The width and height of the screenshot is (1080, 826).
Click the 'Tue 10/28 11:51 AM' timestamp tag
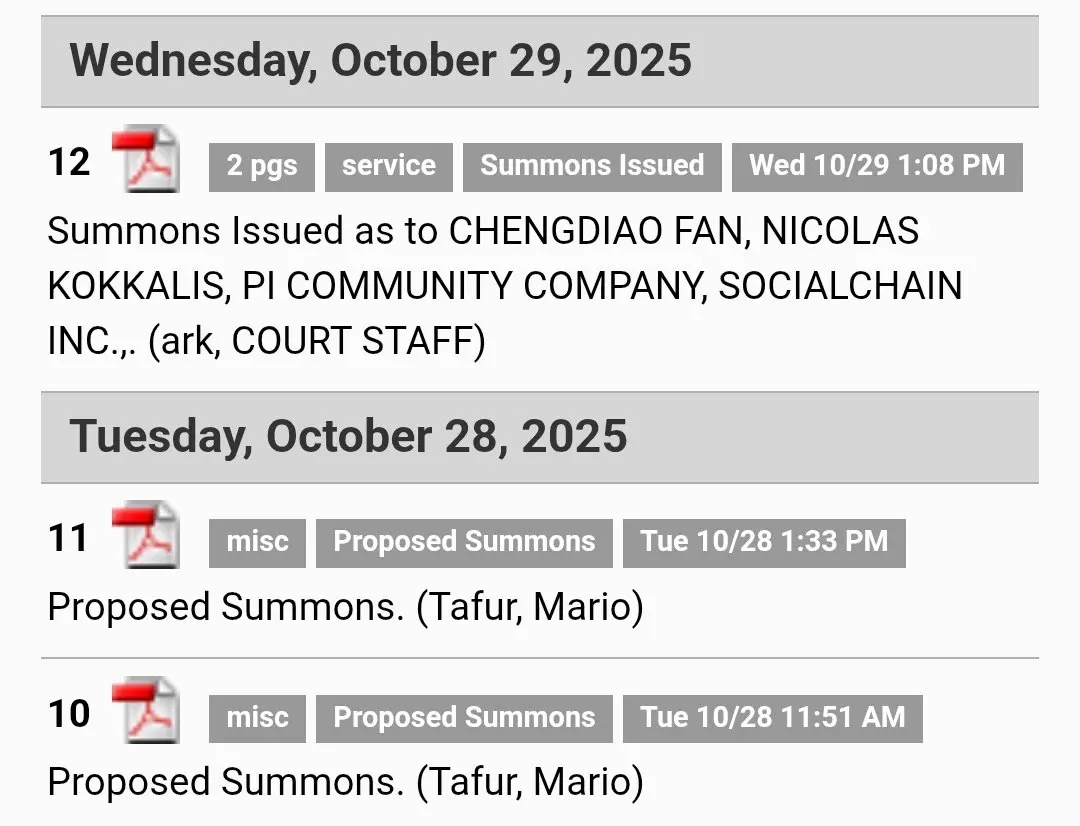772,718
